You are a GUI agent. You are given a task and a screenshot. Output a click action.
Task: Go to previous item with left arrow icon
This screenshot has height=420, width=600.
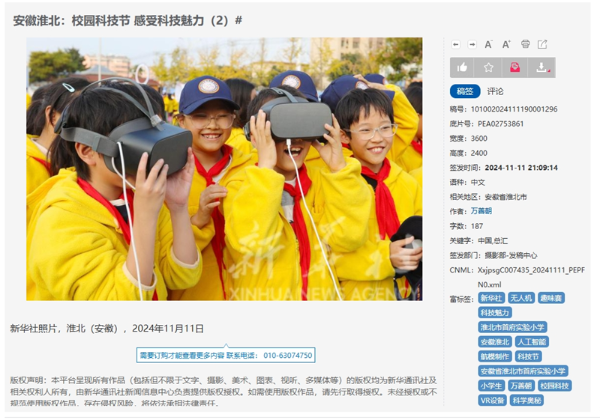pos(455,45)
